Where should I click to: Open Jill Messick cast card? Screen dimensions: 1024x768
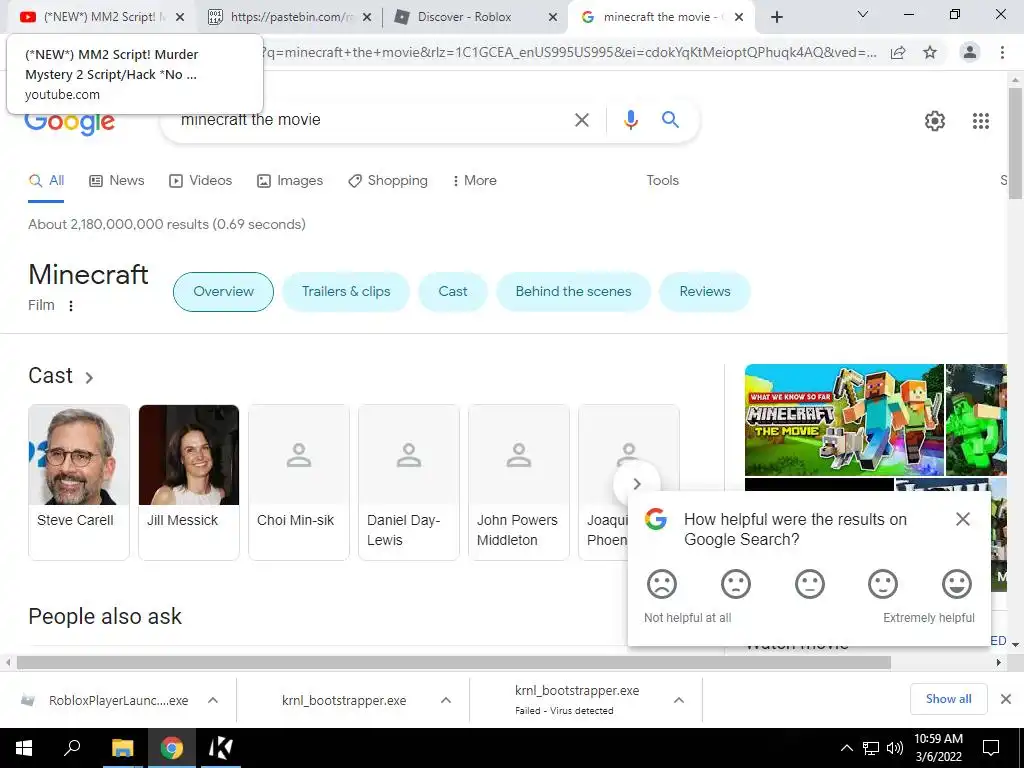tap(189, 482)
